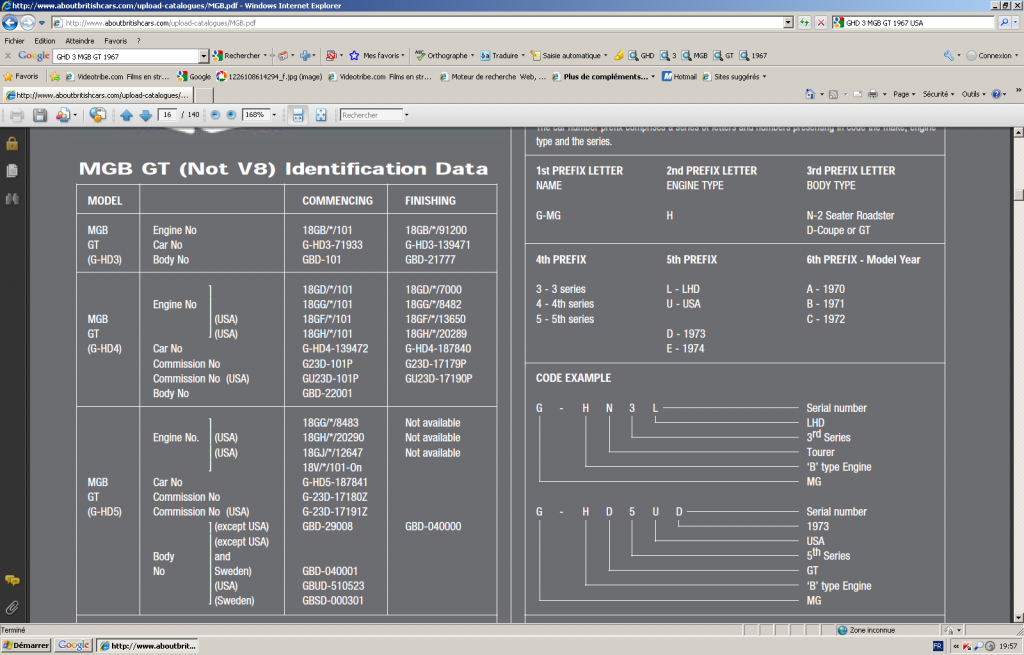
Task: Open the Pages thumbnails side panel
Action: click(12, 171)
